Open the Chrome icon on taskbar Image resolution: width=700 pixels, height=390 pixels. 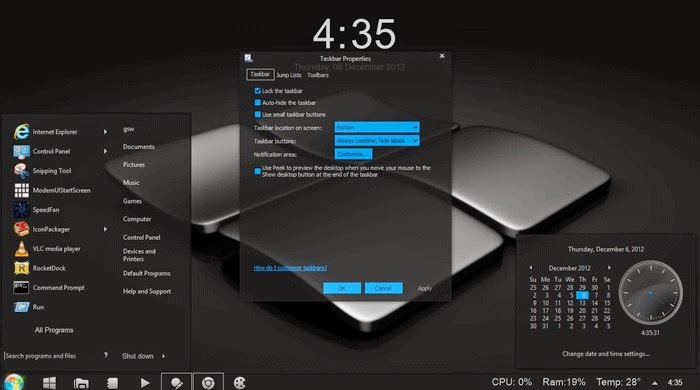point(208,382)
